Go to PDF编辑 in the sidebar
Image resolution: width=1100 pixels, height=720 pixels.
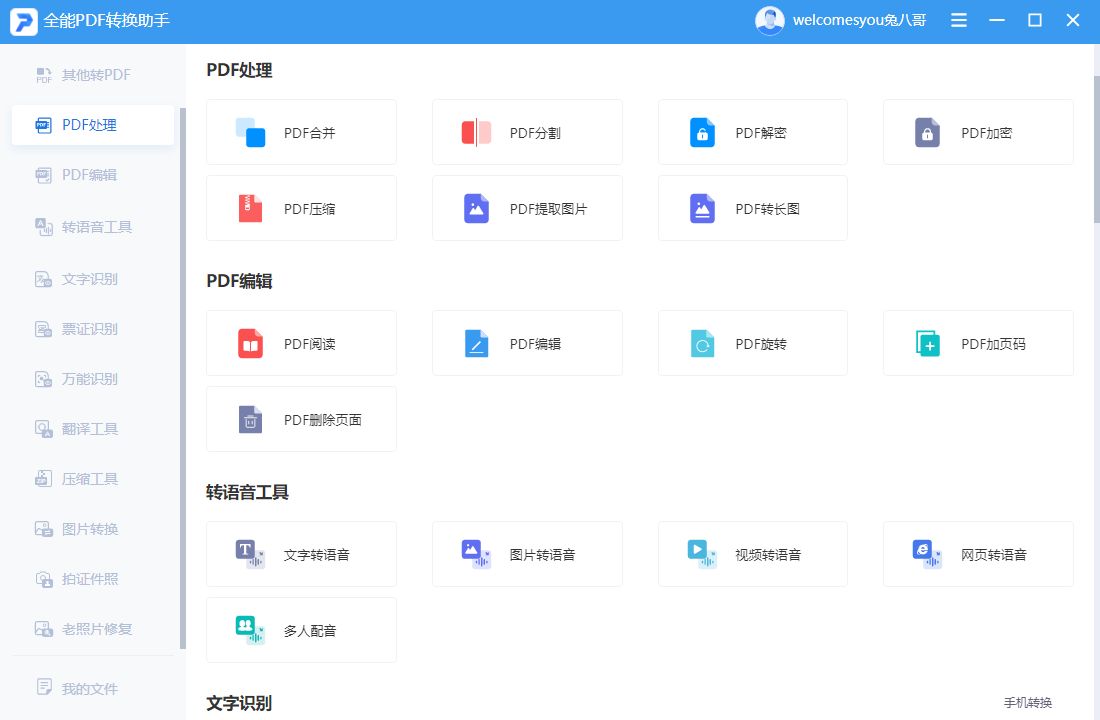click(x=93, y=175)
